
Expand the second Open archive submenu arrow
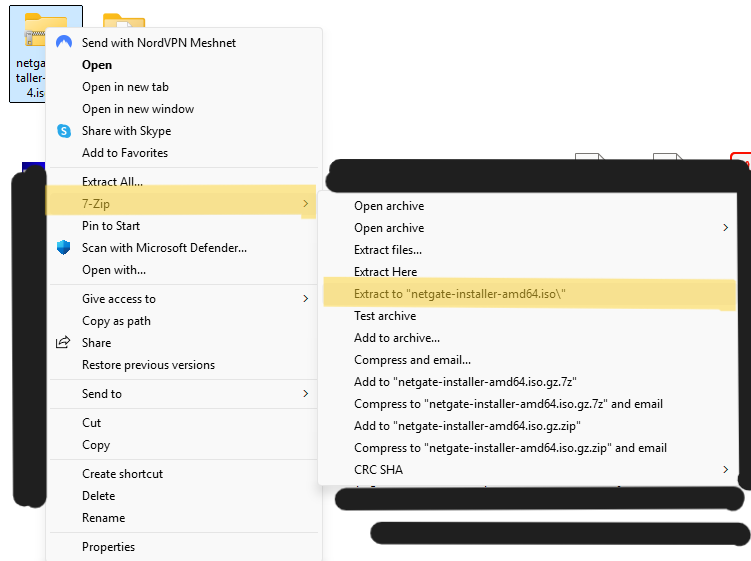click(x=726, y=228)
